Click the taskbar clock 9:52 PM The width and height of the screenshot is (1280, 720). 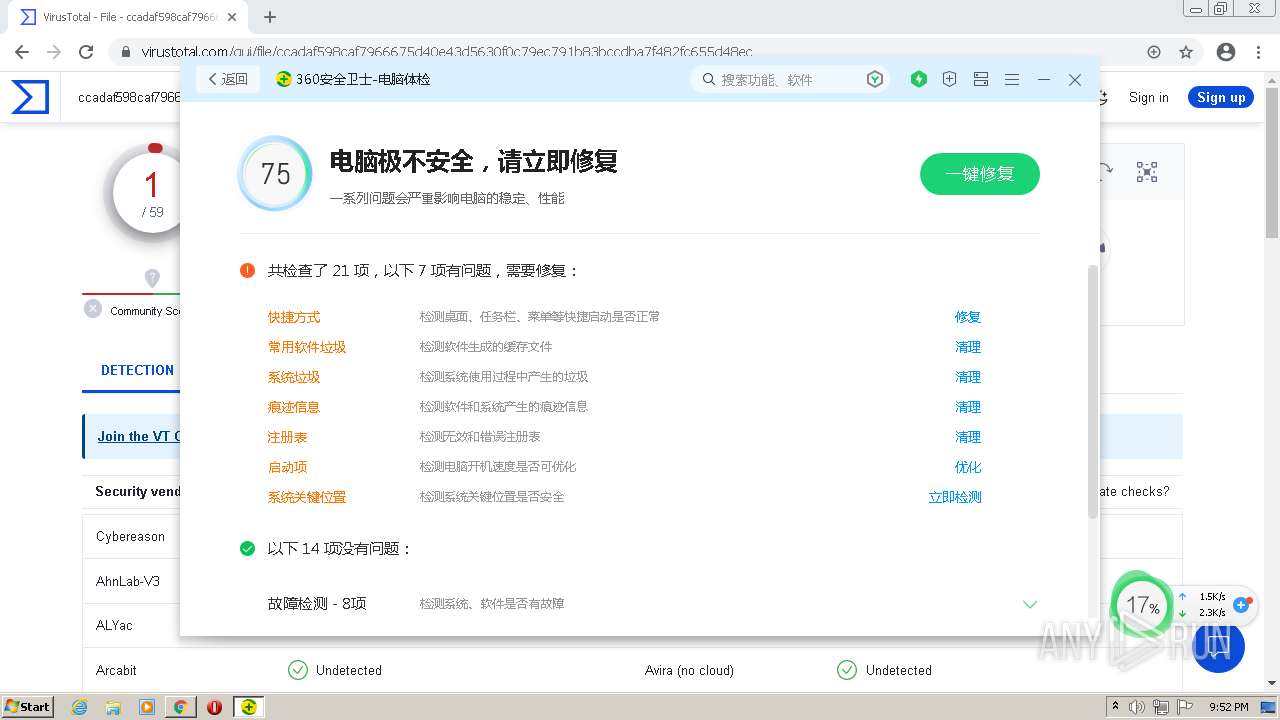[x=1228, y=707]
